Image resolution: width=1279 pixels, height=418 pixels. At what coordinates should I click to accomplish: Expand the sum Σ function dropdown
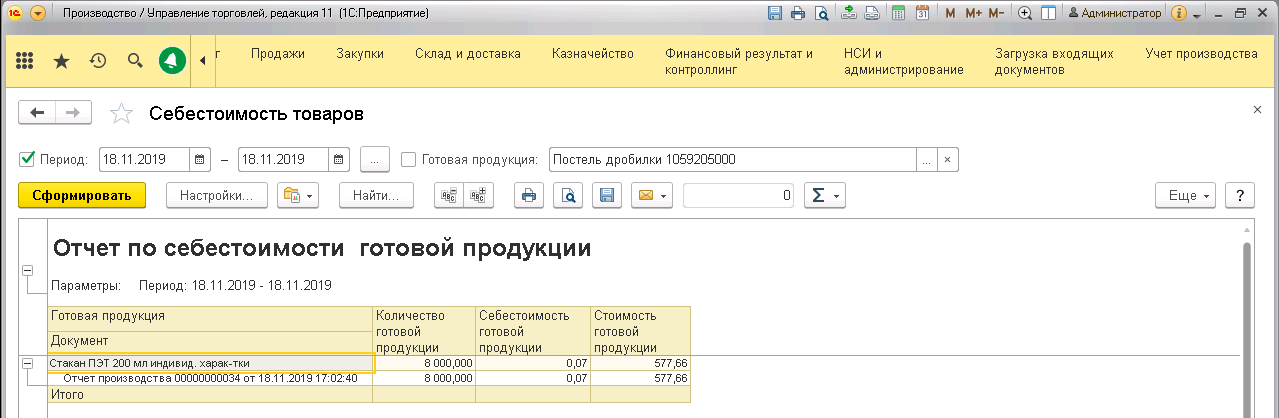pyautogui.click(x=825, y=196)
